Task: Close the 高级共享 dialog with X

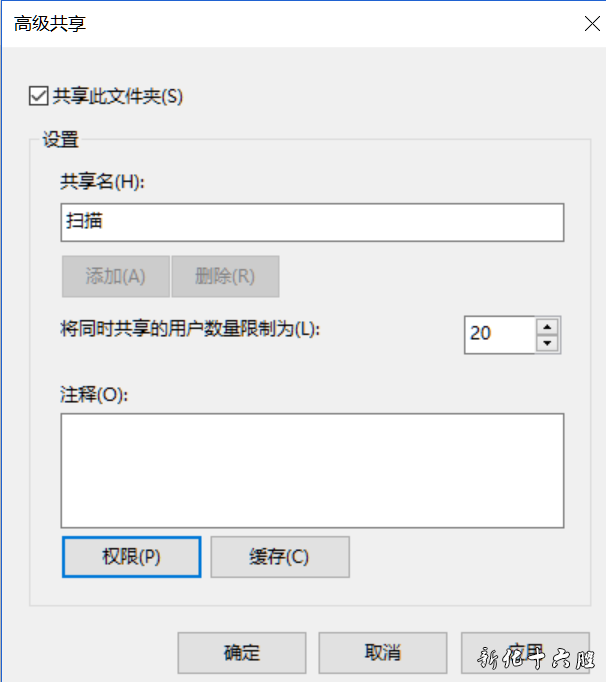Action: point(592,23)
